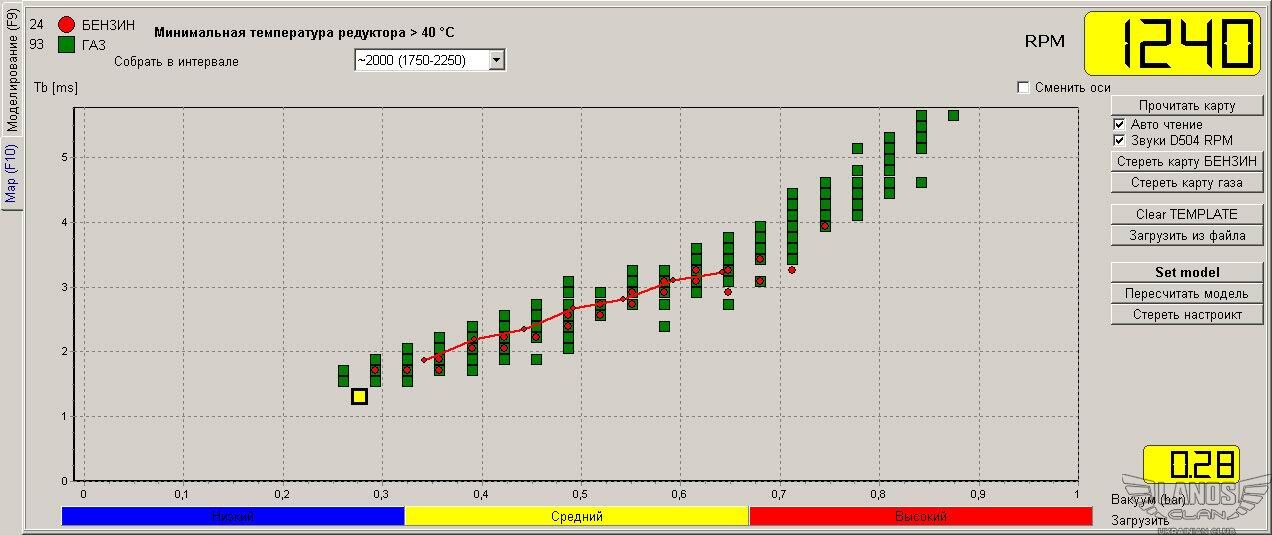Image resolution: width=1272 pixels, height=535 pixels.
Task: Click the yellow RPM digital display
Action: pos(1172,43)
